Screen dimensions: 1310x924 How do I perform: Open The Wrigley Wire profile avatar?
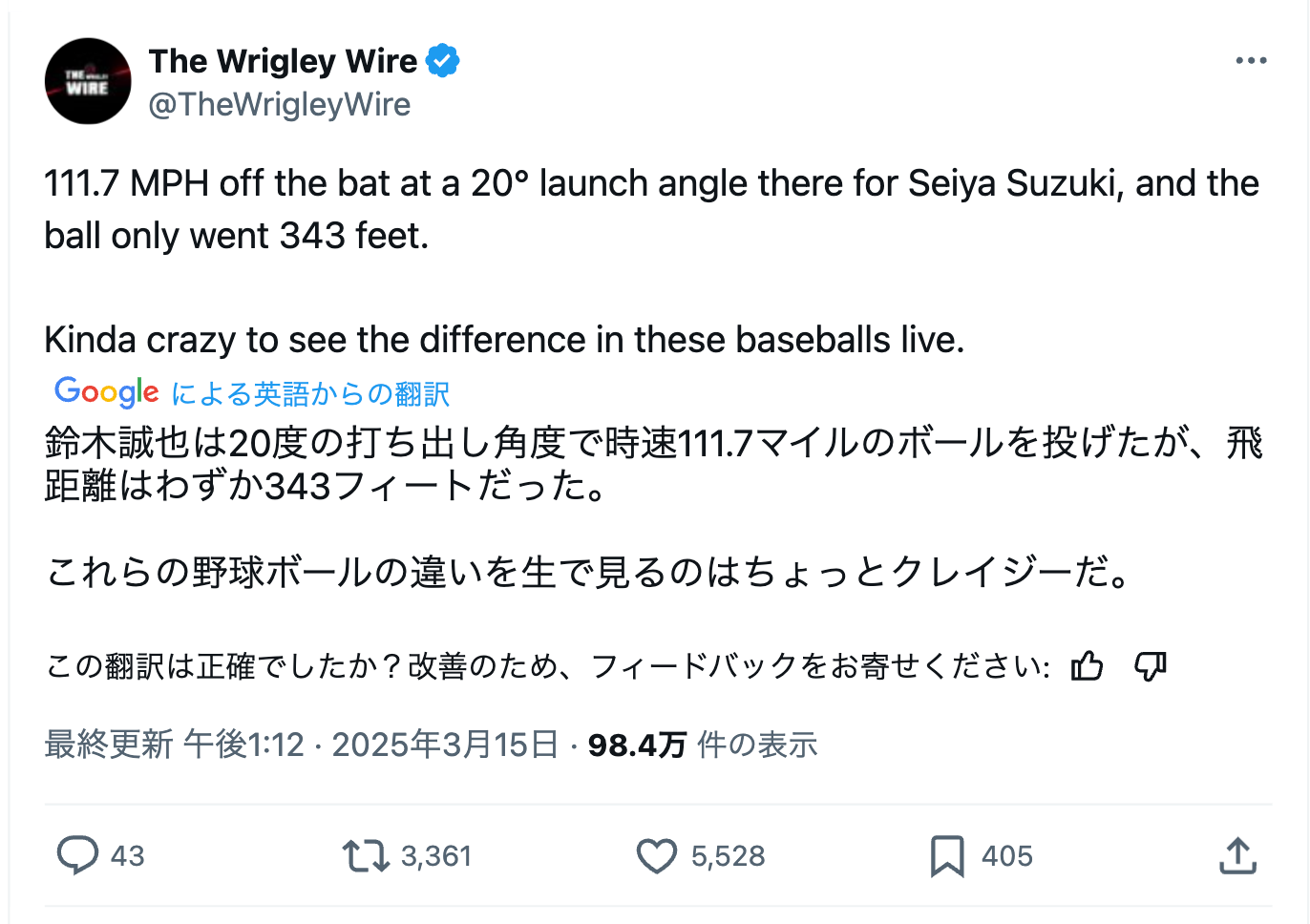click(88, 81)
